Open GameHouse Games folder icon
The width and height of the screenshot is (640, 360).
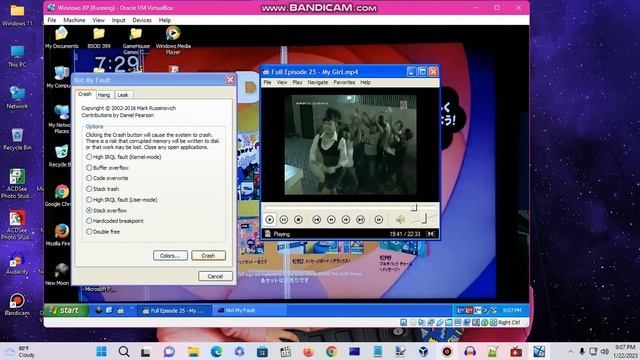click(136, 40)
